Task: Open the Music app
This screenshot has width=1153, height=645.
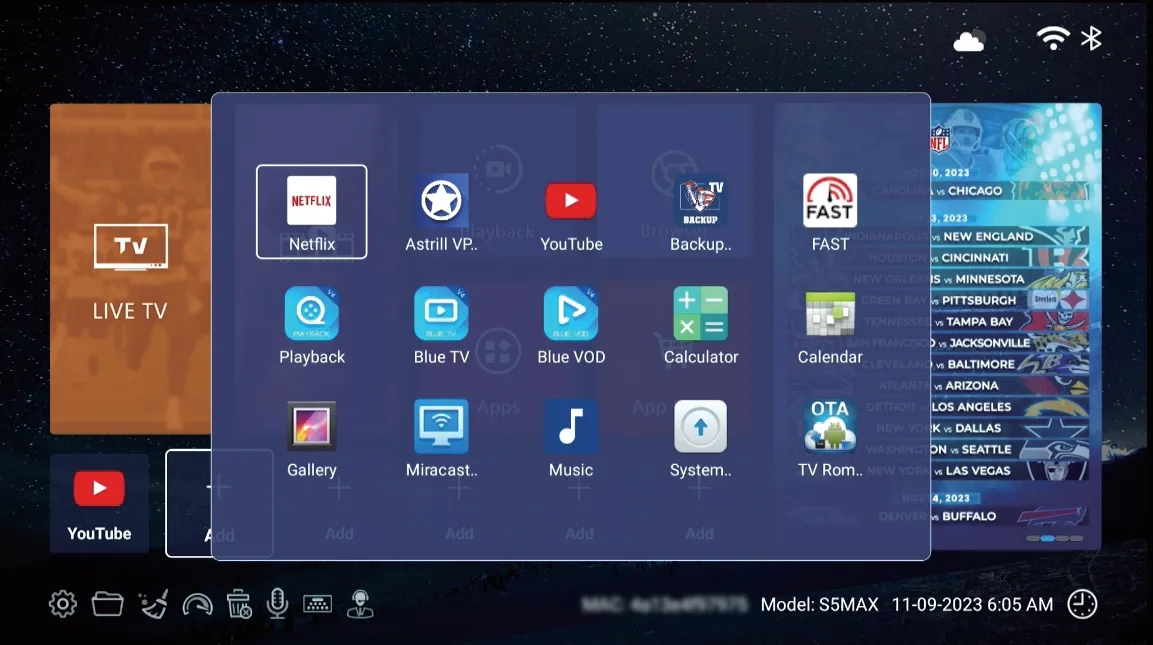Action: (x=571, y=438)
